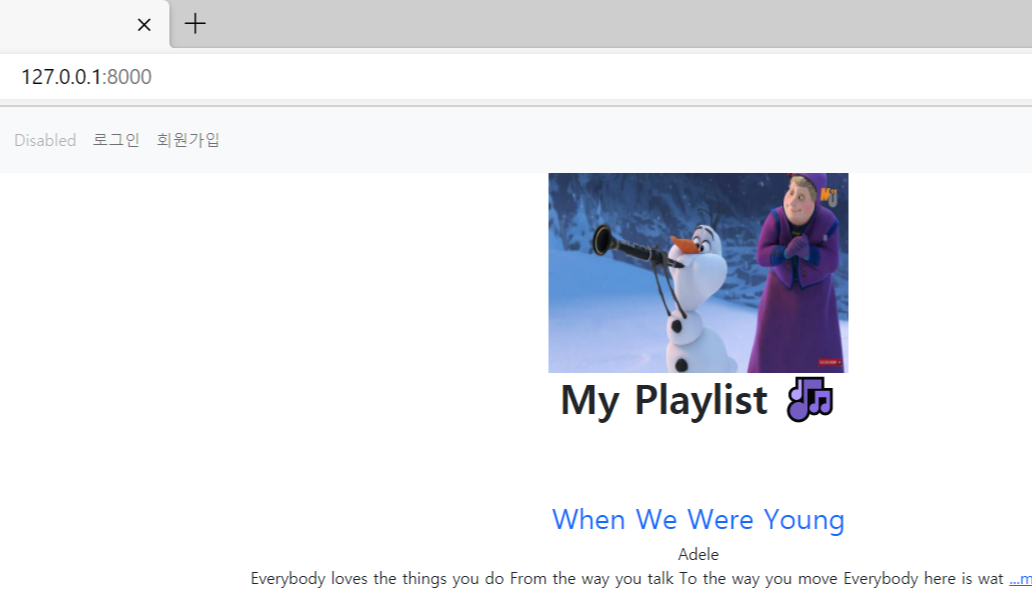Click the more link after the lyrics
Screen dimensions: 1032x598
[1020, 579]
